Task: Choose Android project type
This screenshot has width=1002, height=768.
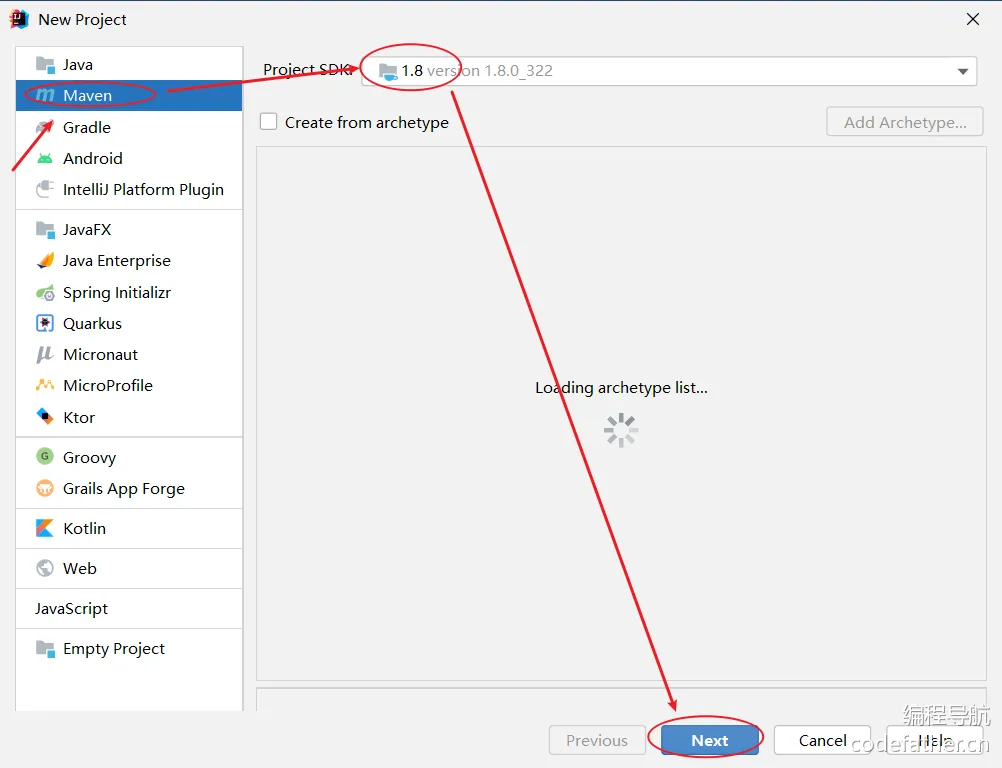Action: coord(129,158)
